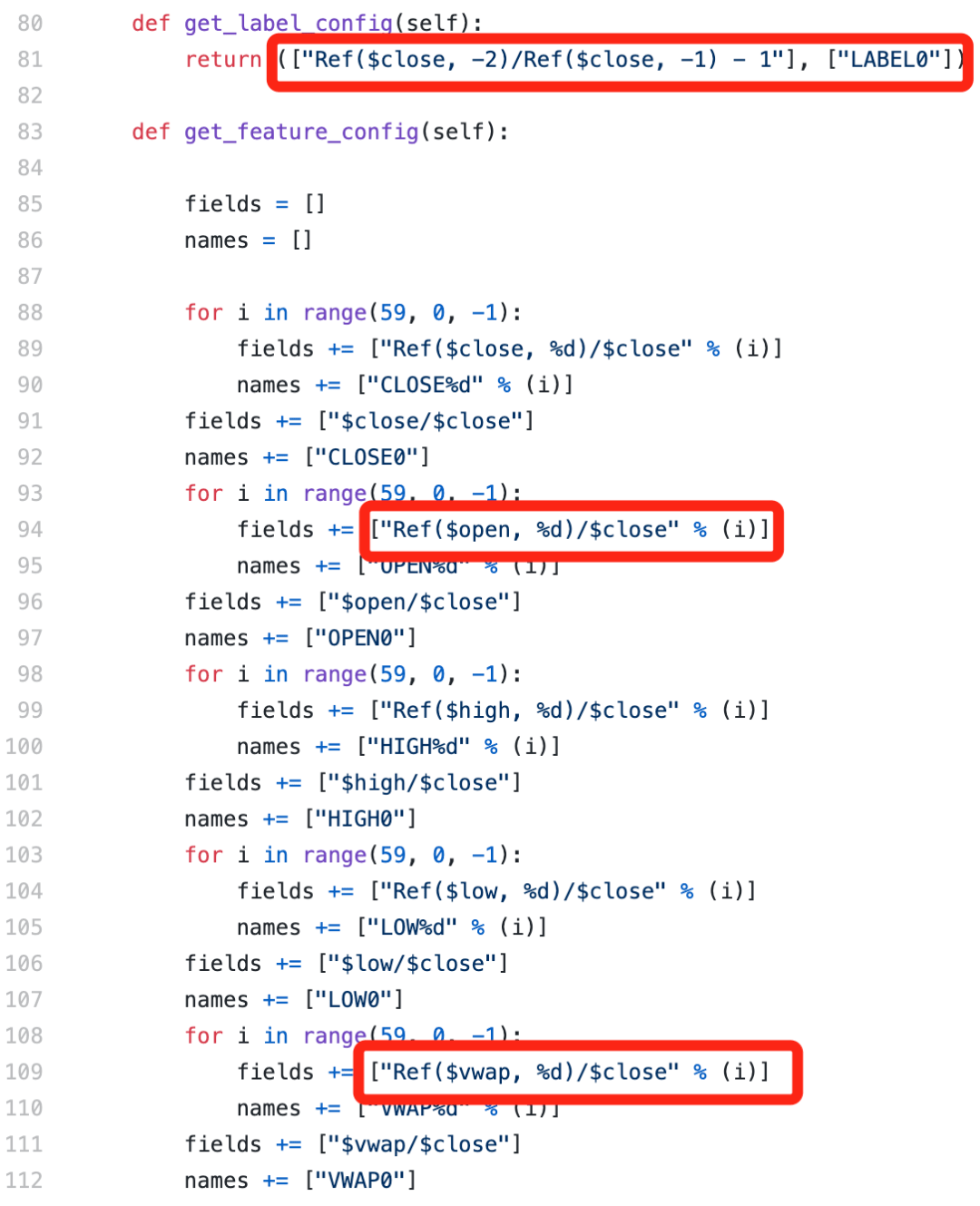Click the return keyword on line 81
This screenshot has height=1206, width=980.
tap(223, 60)
